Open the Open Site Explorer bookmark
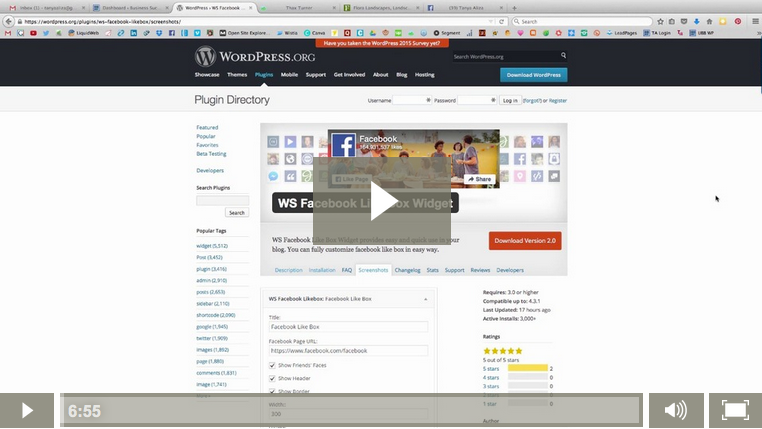Screen dimensions: 762x429 pos(244,33)
